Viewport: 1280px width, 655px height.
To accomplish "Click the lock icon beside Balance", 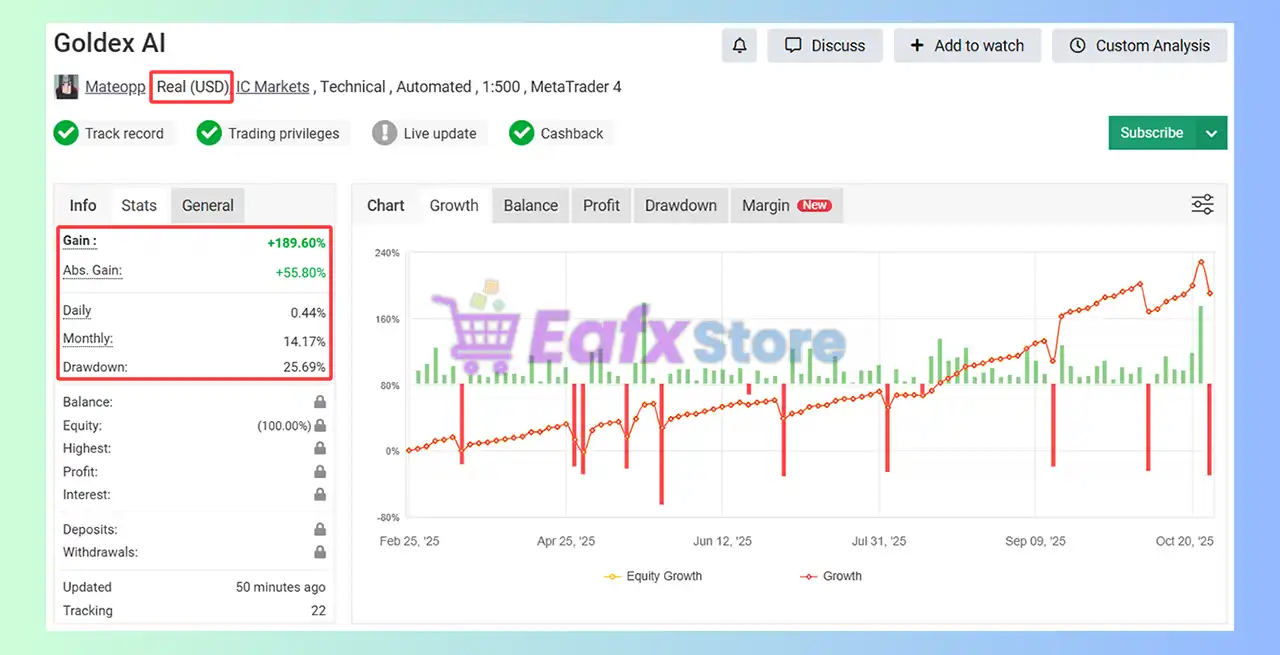I will [x=320, y=401].
